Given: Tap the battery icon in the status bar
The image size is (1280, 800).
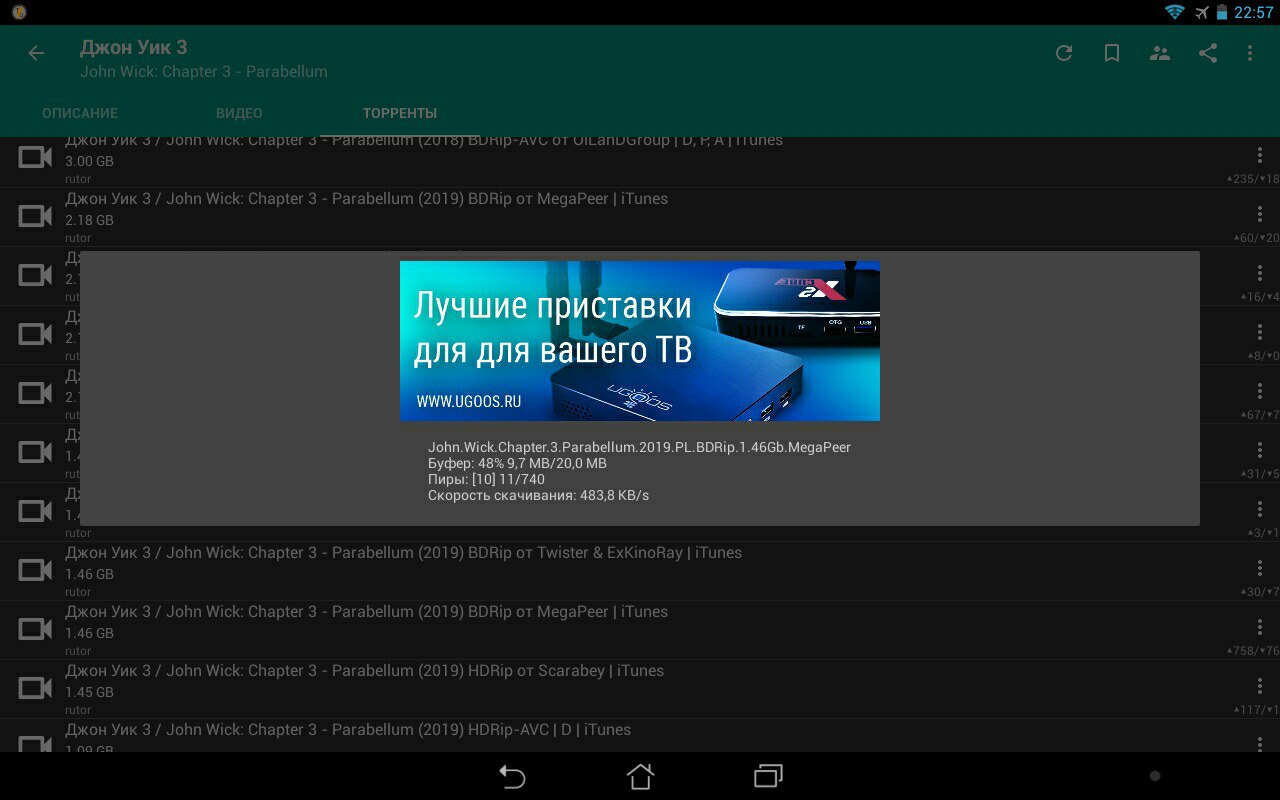Looking at the screenshot, I should coord(1222,12).
